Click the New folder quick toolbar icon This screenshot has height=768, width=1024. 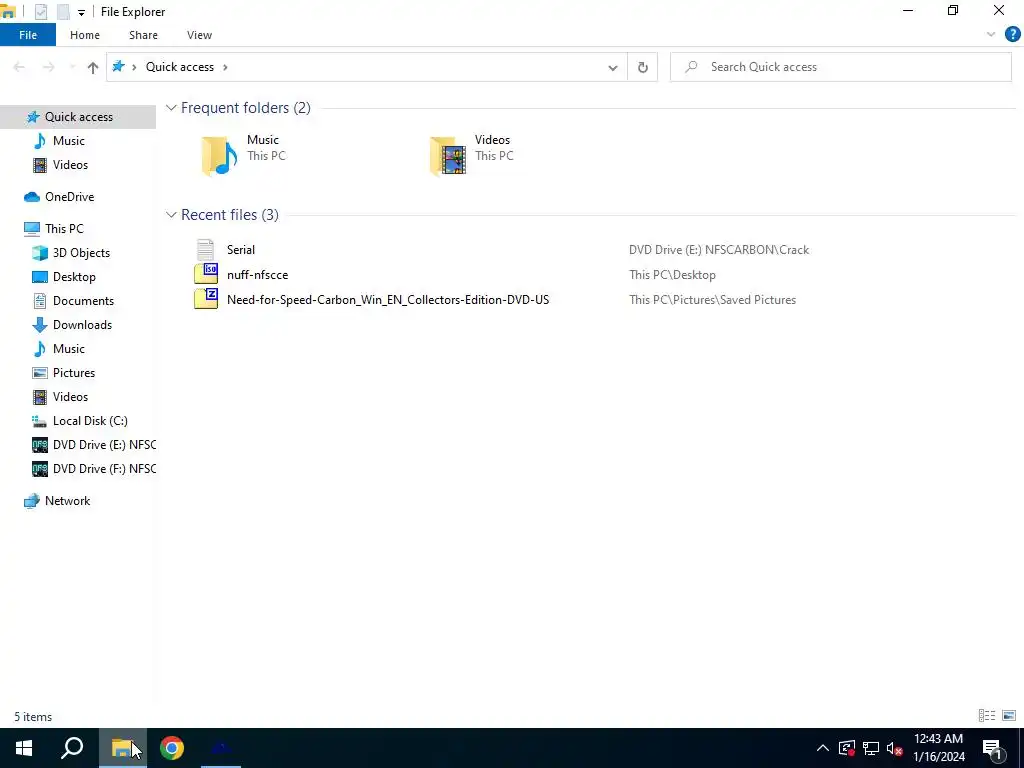(63, 12)
